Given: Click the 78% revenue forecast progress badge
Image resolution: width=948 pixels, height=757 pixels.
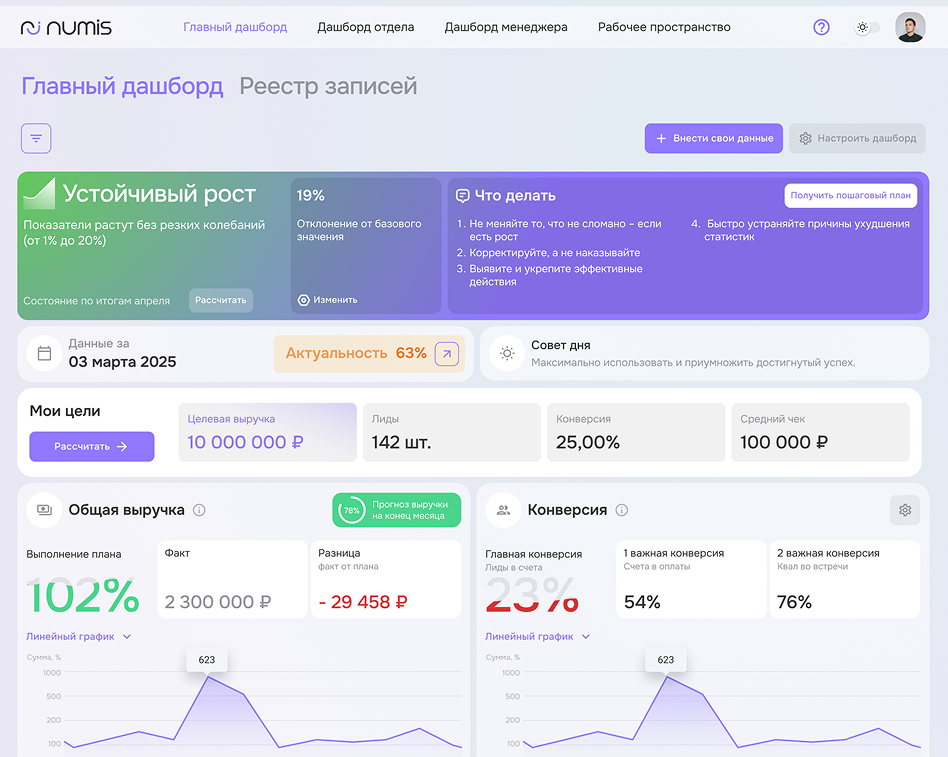Looking at the screenshot, I should [396, 510].
